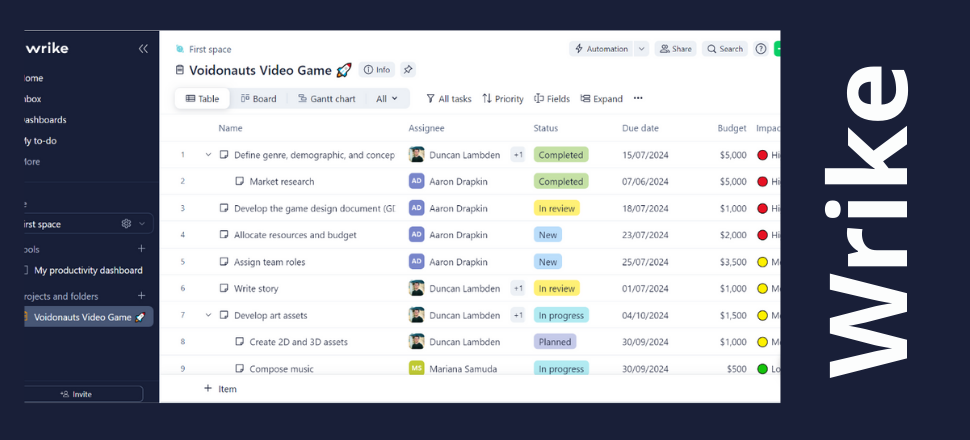The image size is (970, 440).
Task: Click the Search button
Action: pyautogui.click(x=724, y=49)
